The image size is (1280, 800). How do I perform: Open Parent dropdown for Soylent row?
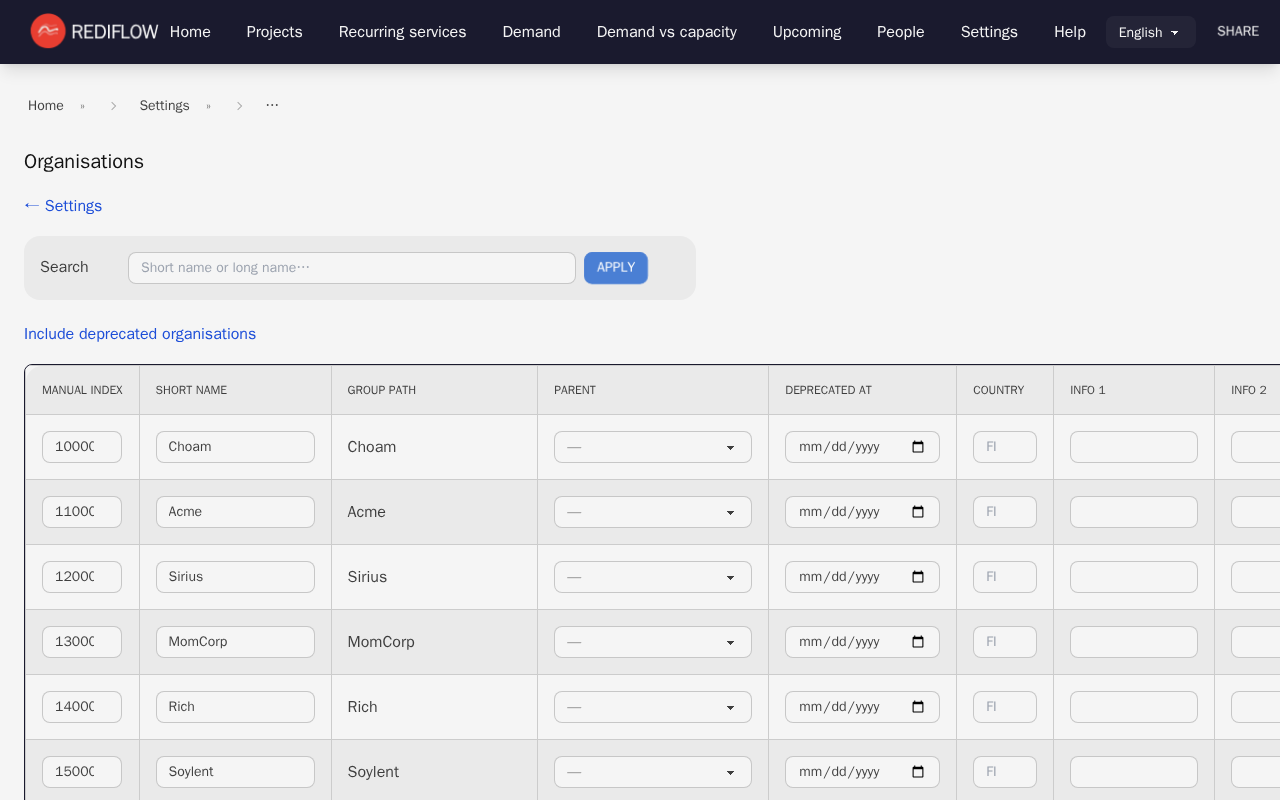click(652, 772)
